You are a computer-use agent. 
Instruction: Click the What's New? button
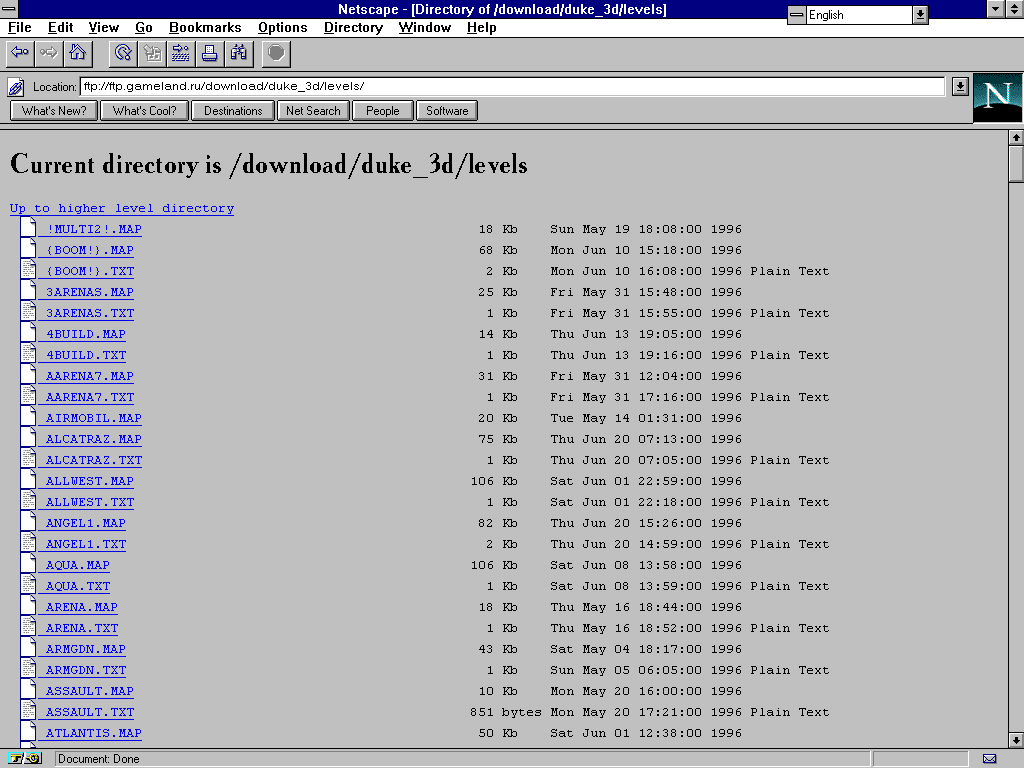tap(54, 110)
